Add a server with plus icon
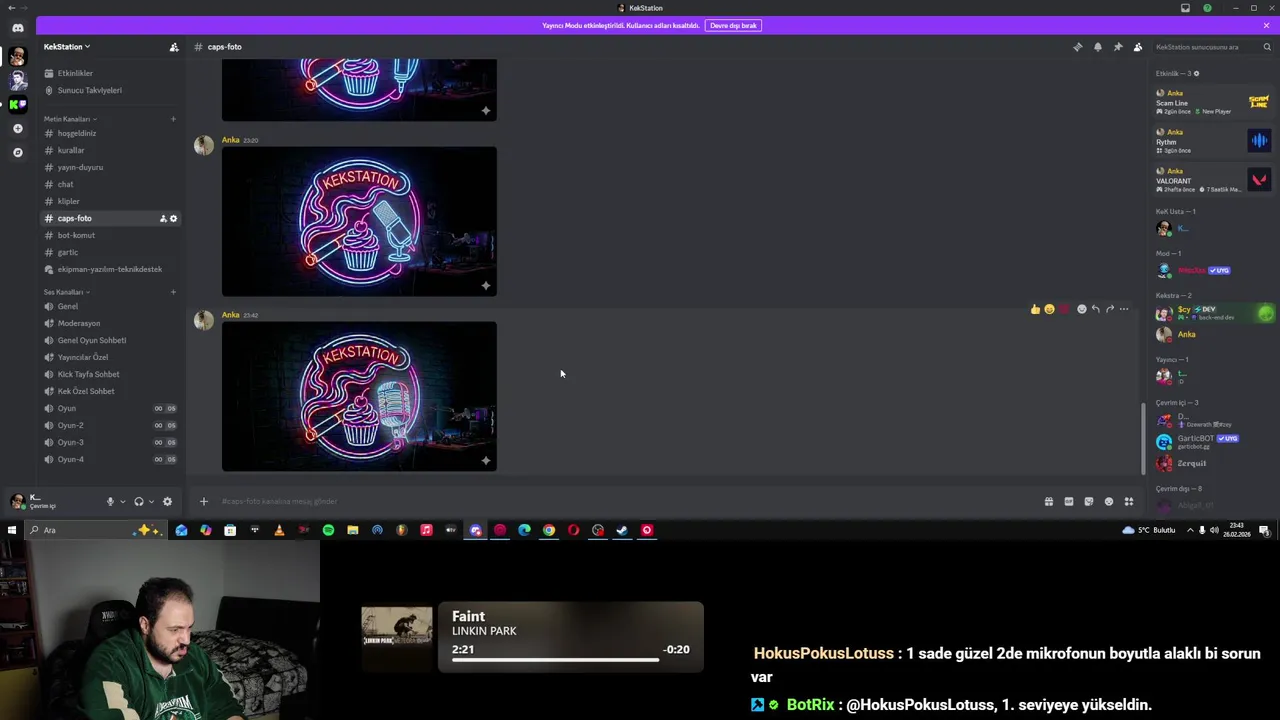The height and width of the screenshot is (720, 1280). click(x=17, y=129)
